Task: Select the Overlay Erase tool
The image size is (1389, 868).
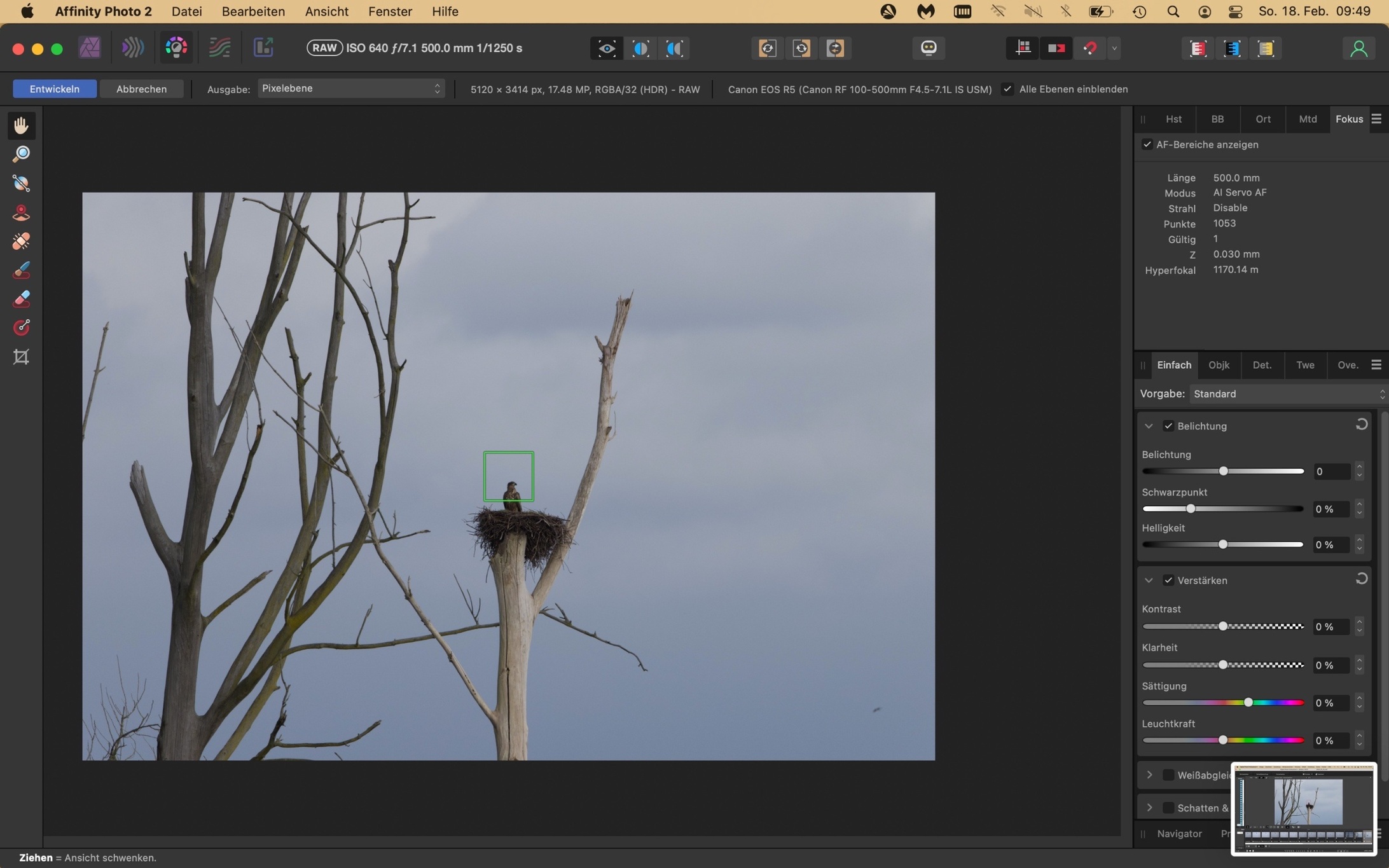Action: tap(21, 299)
